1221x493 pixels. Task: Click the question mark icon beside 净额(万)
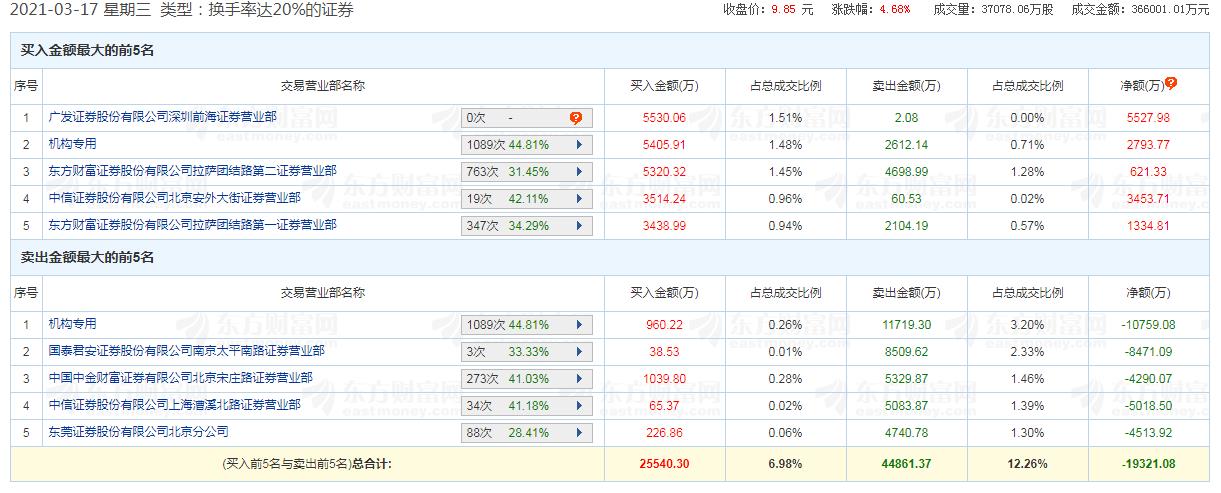click(1171, 84)
